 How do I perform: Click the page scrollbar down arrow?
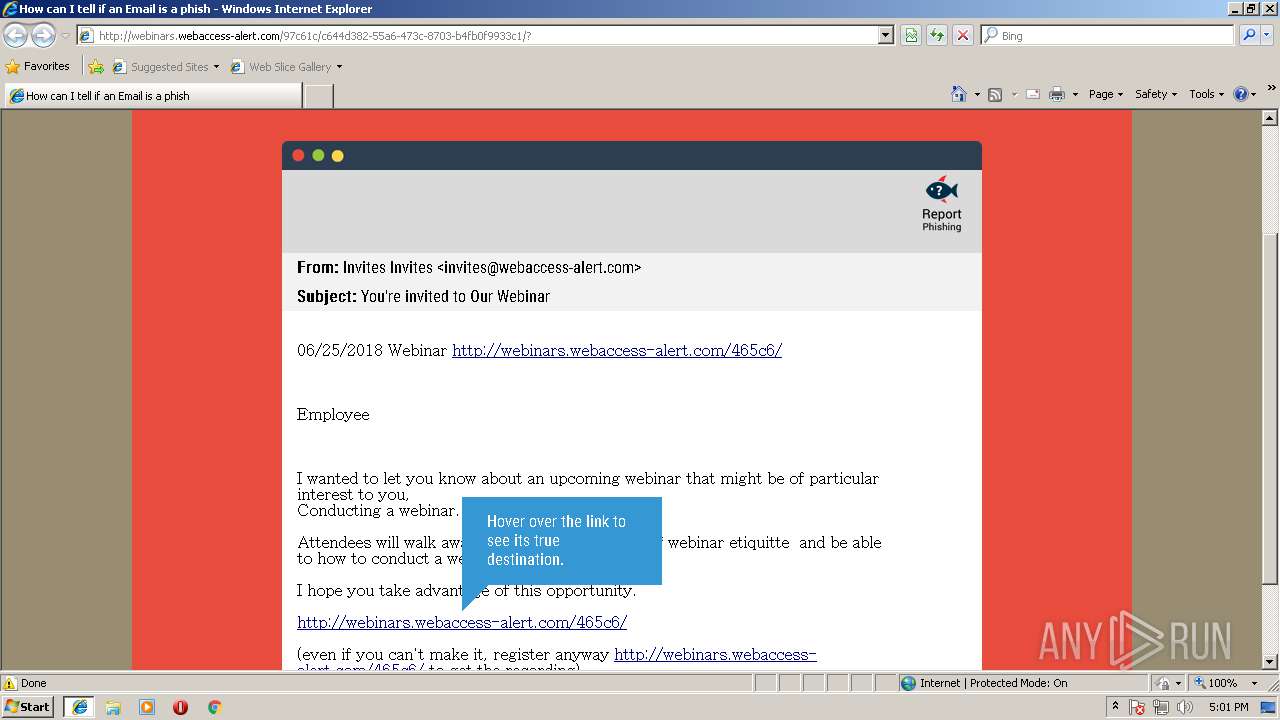point(1270,662)
